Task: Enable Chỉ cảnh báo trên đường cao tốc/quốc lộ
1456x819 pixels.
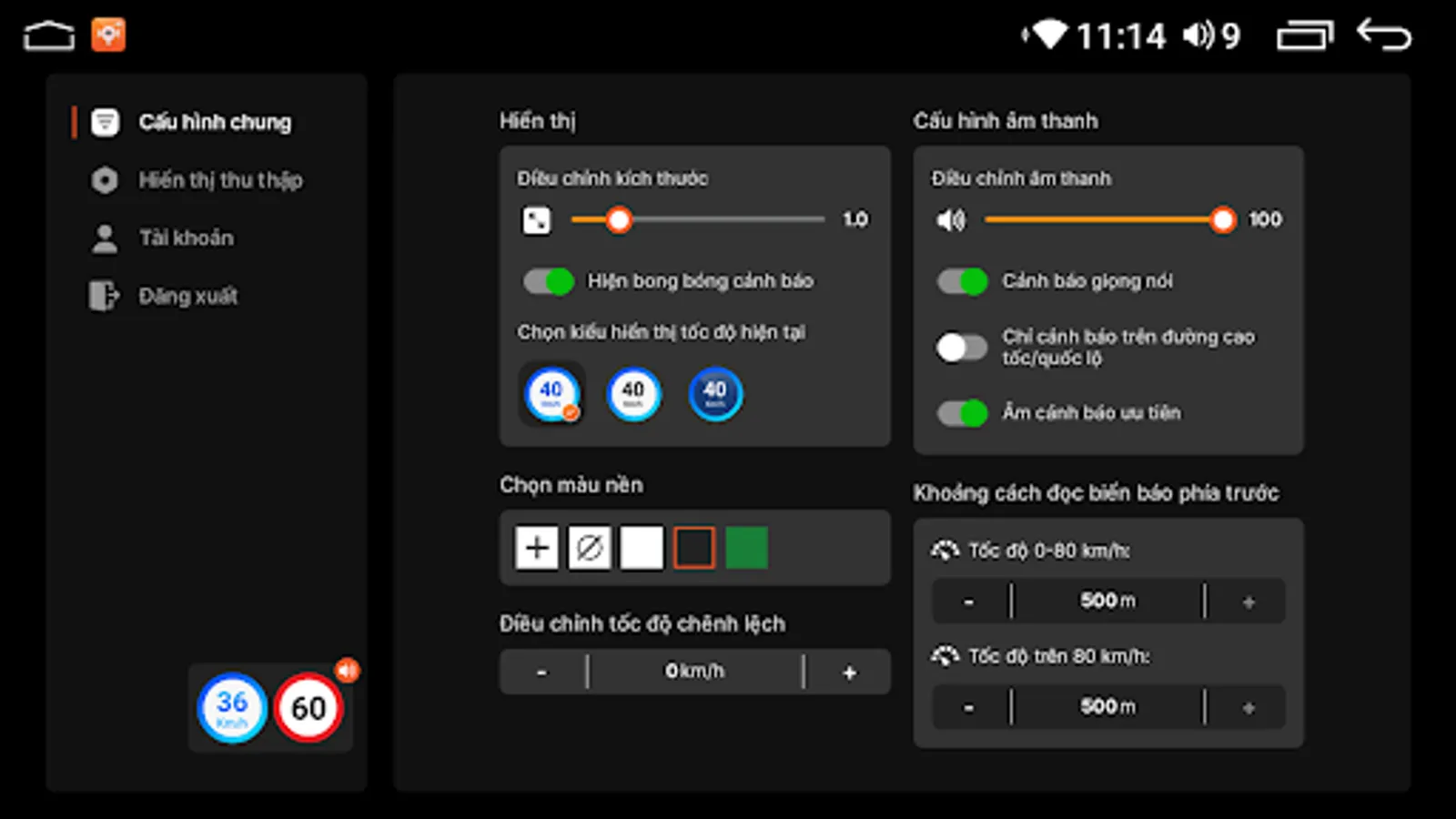Action: [961, 348]
